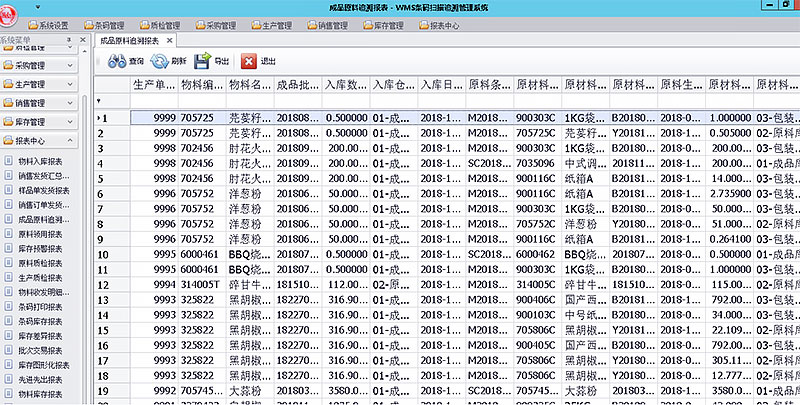
Task: Sort by the 生产单 column header
Action: (x=154, y=85)
